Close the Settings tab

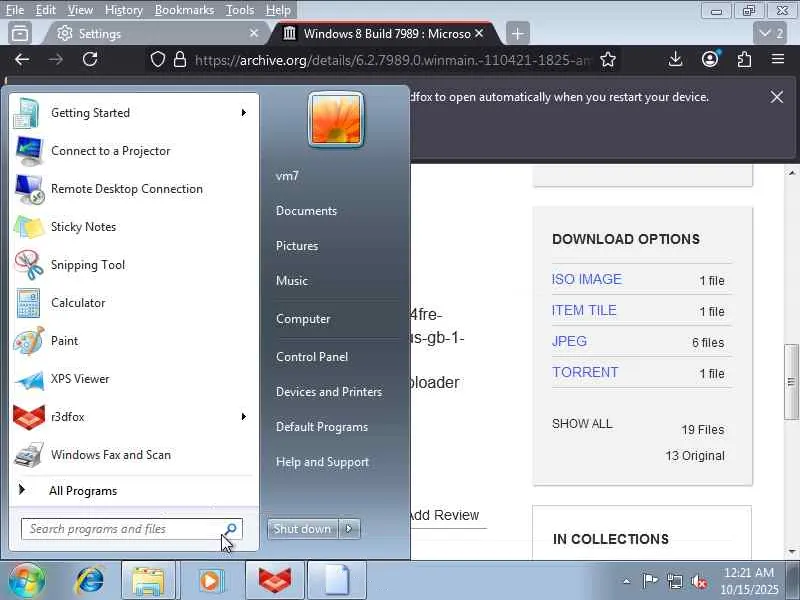tap(254, 34)
